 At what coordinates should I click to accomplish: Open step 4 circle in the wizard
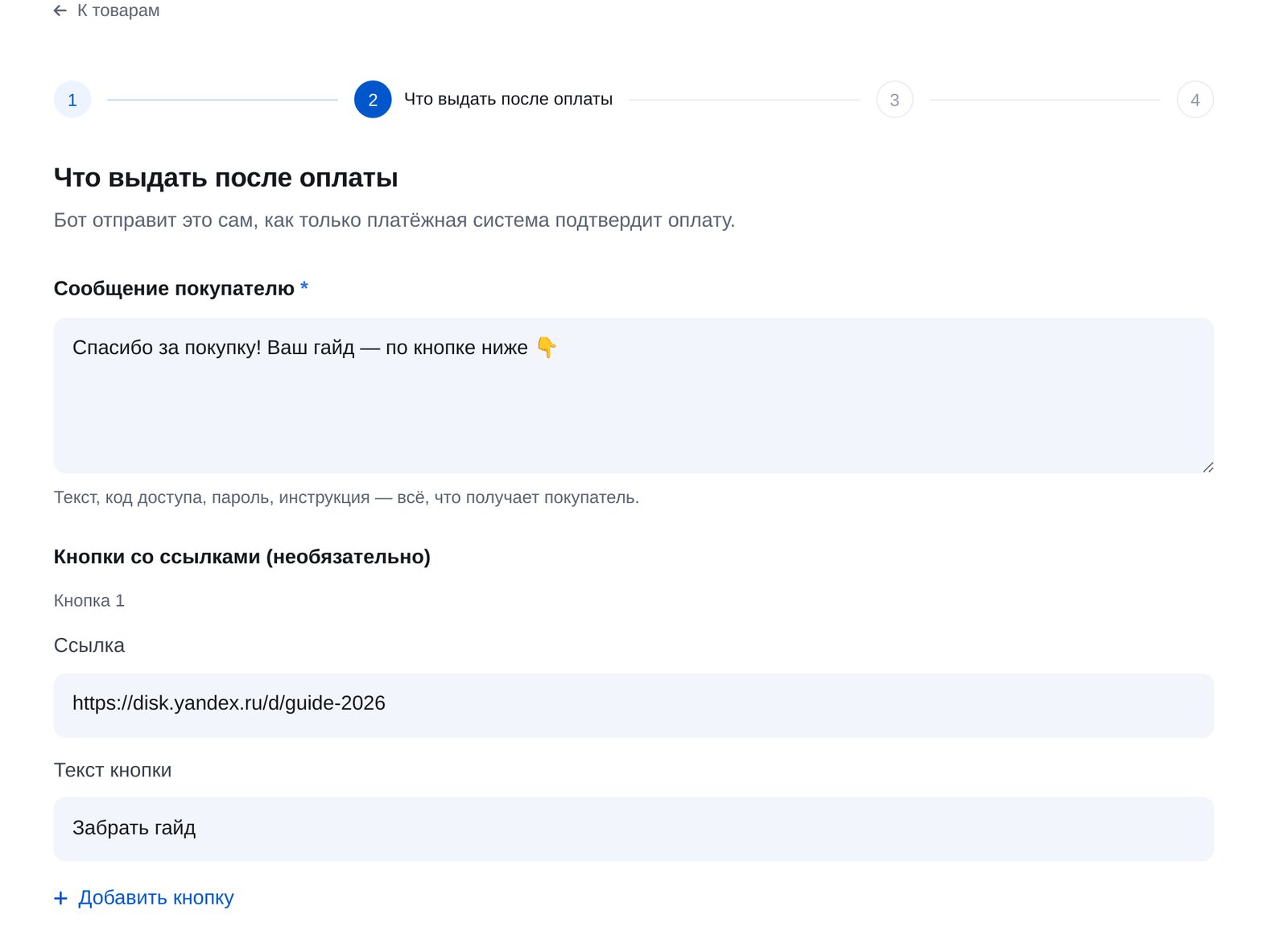pos(1195,100)
